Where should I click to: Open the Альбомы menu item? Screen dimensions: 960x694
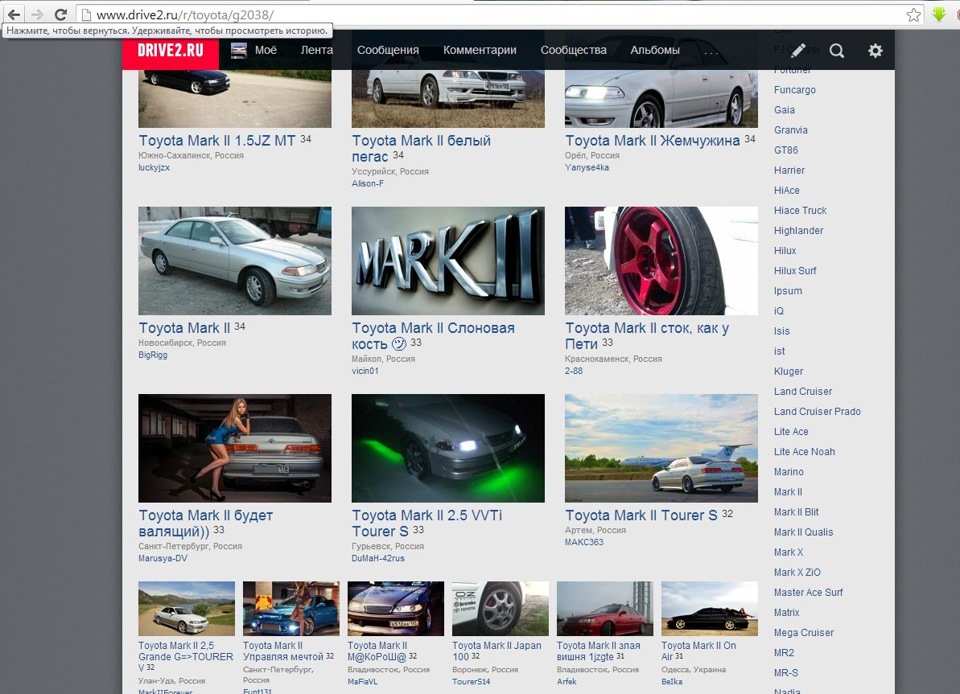click(x=655, y=50)
